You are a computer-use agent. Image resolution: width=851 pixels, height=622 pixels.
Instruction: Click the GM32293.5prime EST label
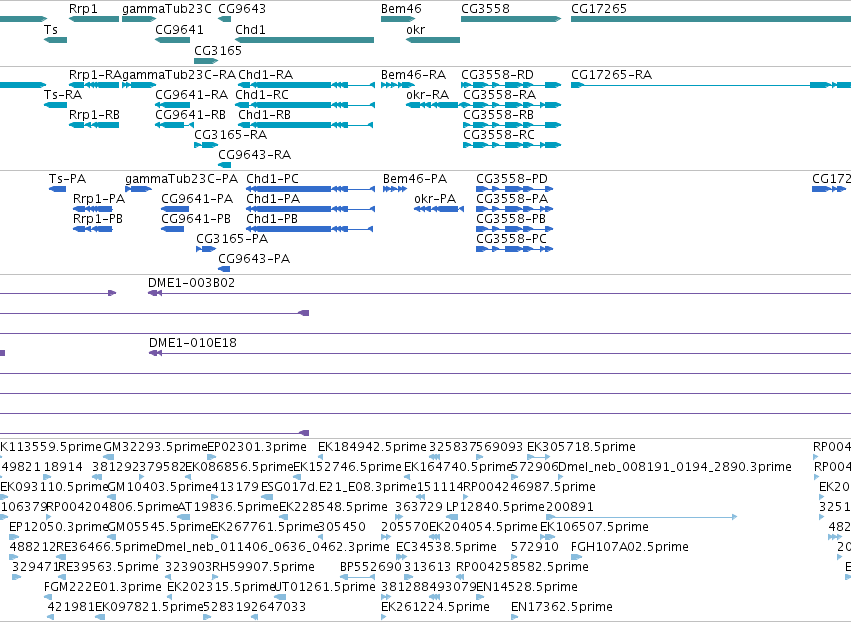click(x=155, y=447)
